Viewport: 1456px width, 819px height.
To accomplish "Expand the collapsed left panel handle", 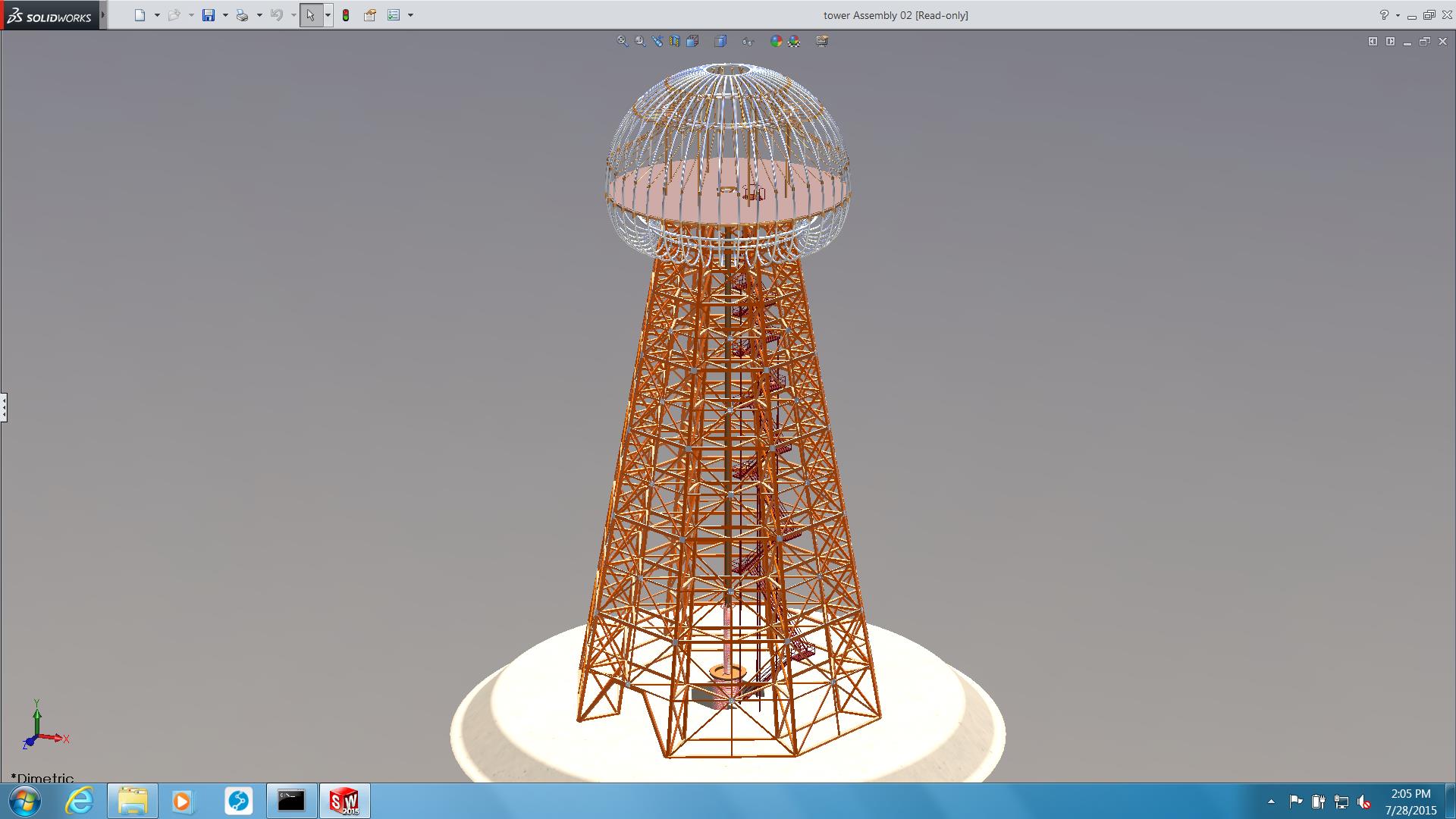I will 4,407.
